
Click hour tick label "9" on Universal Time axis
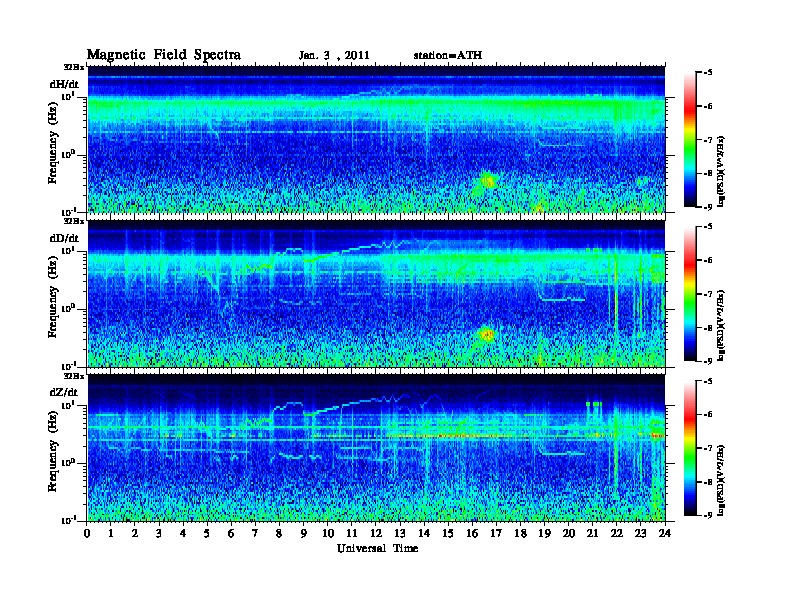pos(304,533)
